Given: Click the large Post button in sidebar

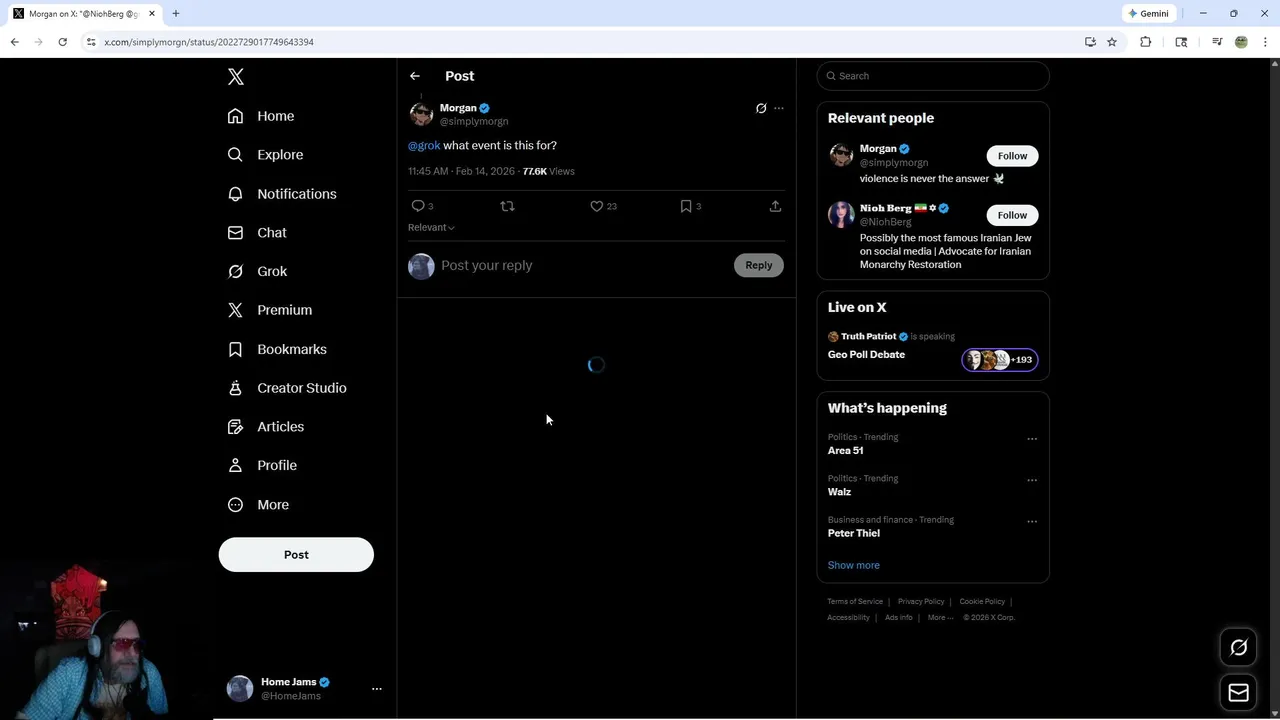Looking at the screenshot, I should coord(296,555).
